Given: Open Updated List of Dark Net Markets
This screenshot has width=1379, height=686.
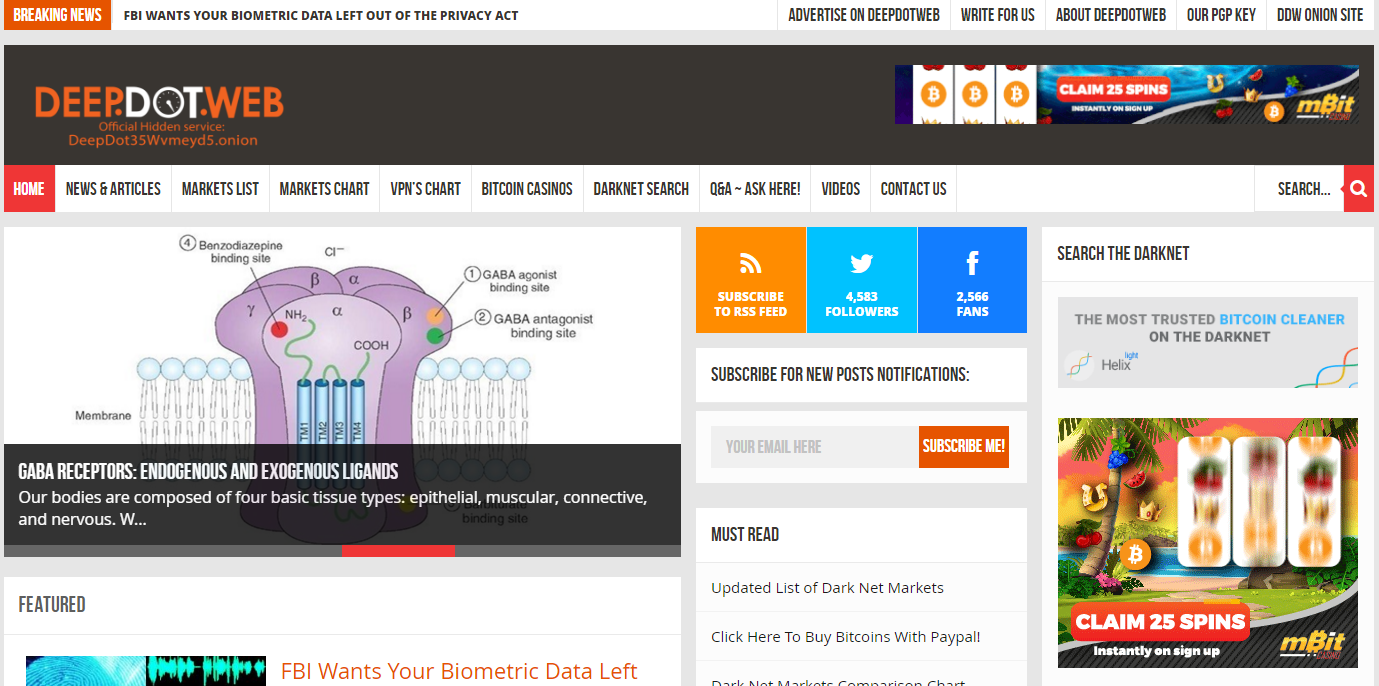Looking at the screenshot, I should (827, 588).
